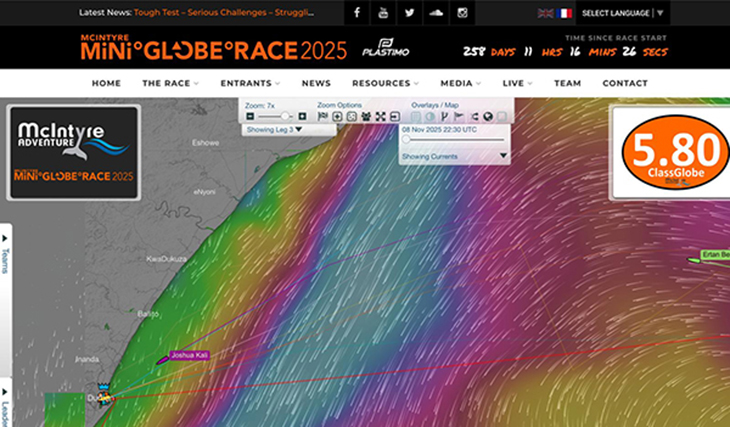
Task: Open the SoundCloud icon in top bar
Action: click(435, 13)
